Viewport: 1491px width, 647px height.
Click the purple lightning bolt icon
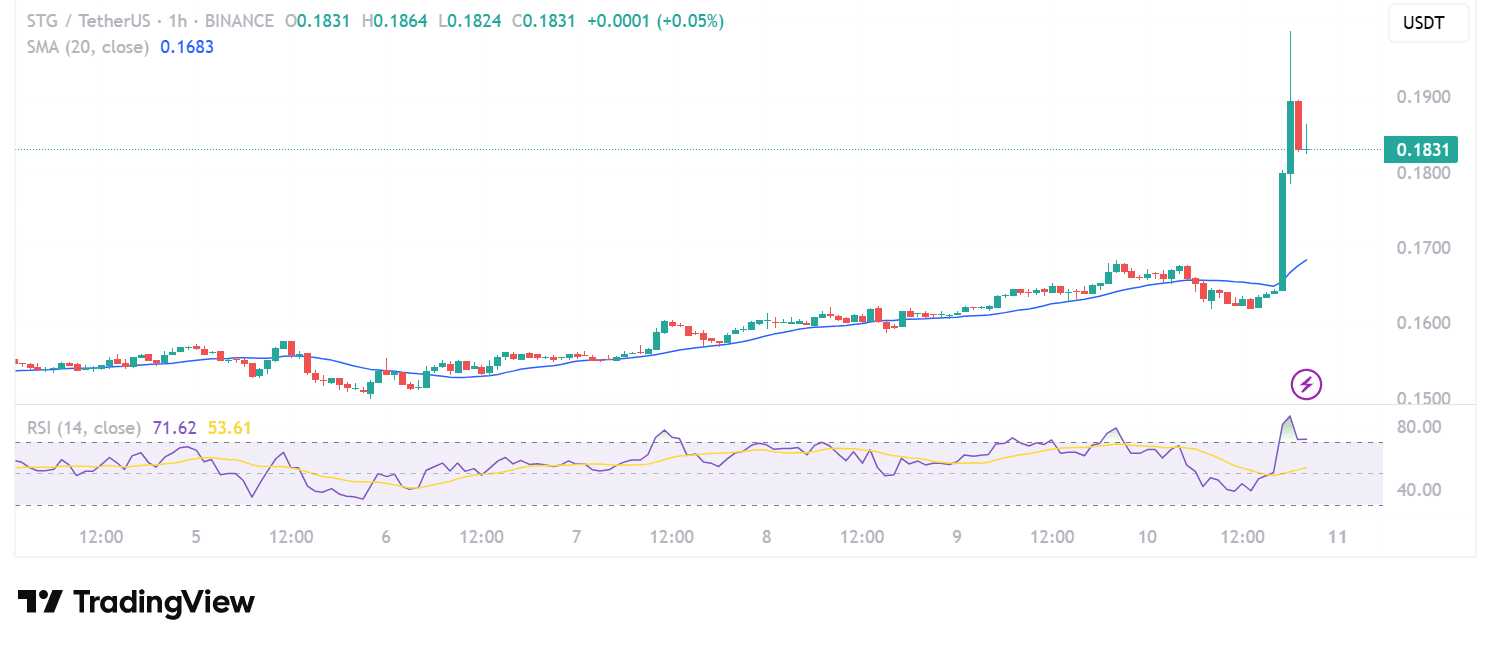tap(1307, 384)
